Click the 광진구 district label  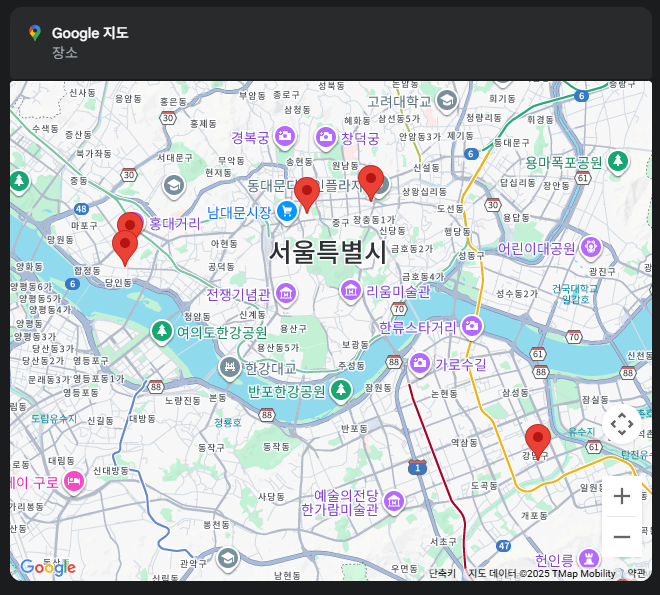602,272
